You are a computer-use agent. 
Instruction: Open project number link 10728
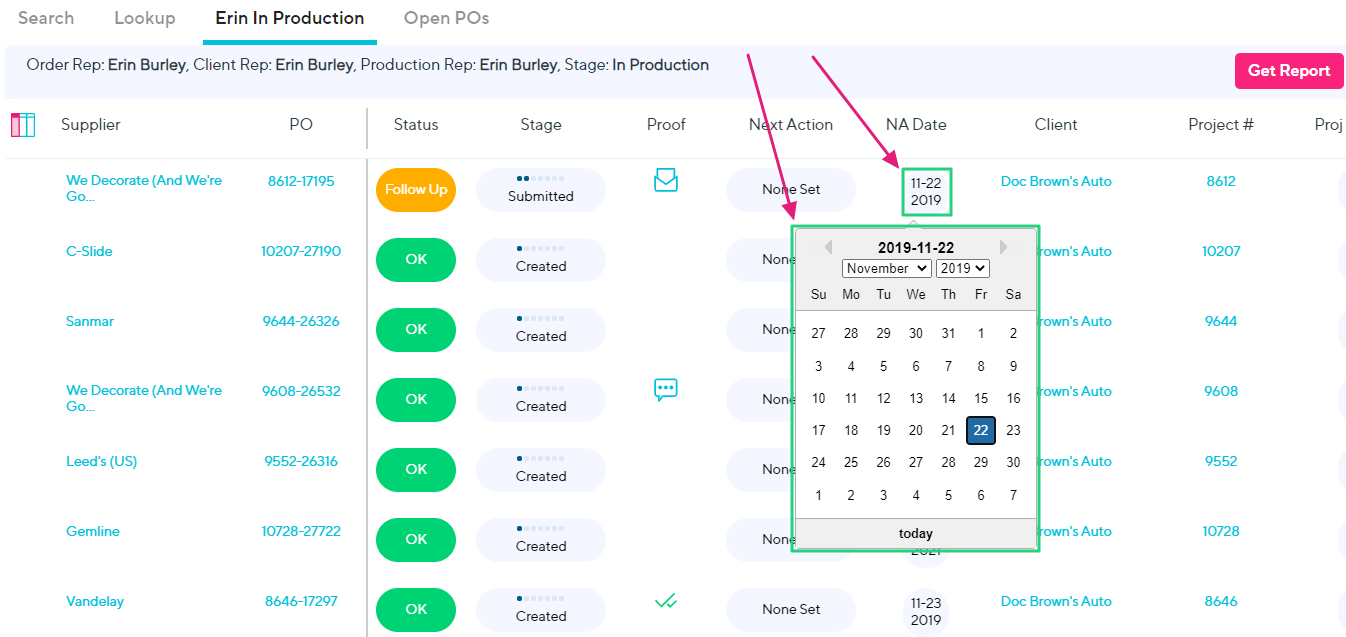[x=1221, y=531]
